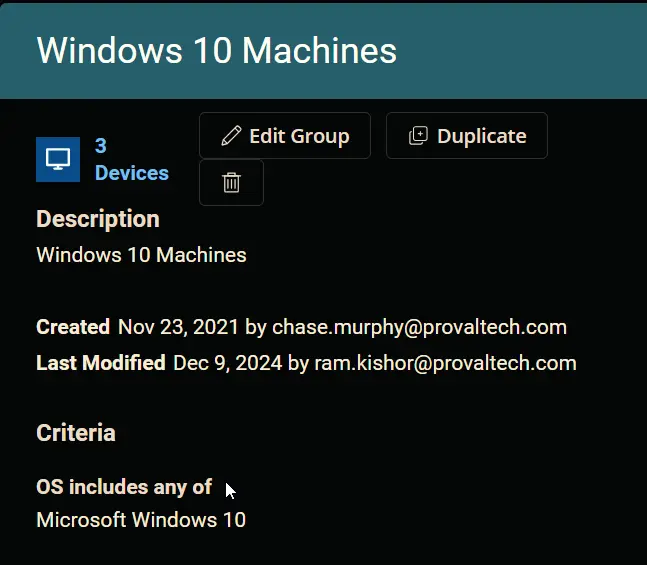Select the Microsoft Windows 10 criteria value
The image size is (647, 565).
141,520
